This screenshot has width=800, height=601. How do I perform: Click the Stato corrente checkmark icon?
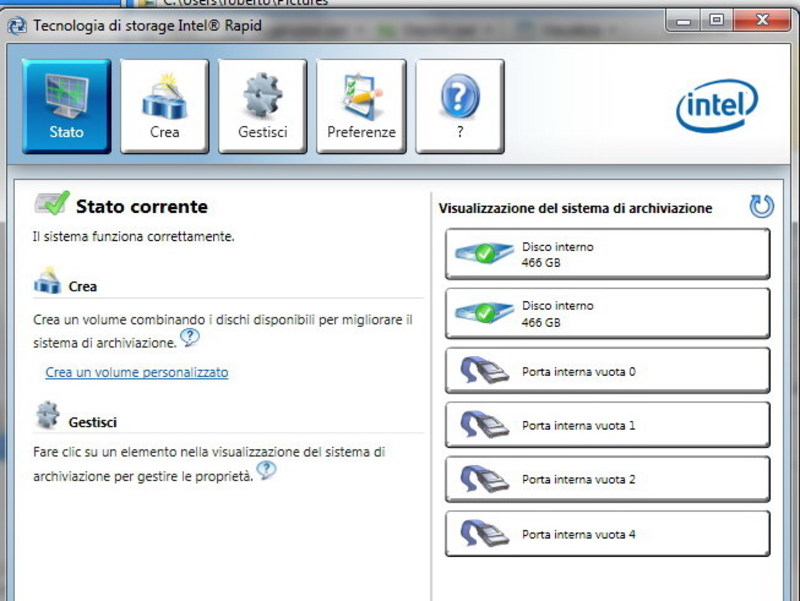(x=52, y=203)
